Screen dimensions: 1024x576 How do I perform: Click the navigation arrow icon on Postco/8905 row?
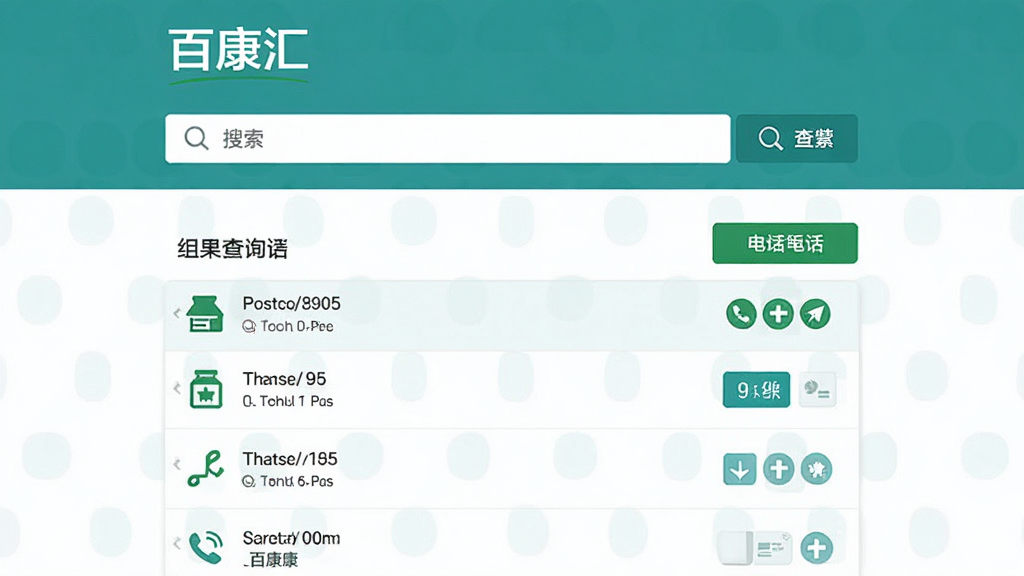coord(815,314)
